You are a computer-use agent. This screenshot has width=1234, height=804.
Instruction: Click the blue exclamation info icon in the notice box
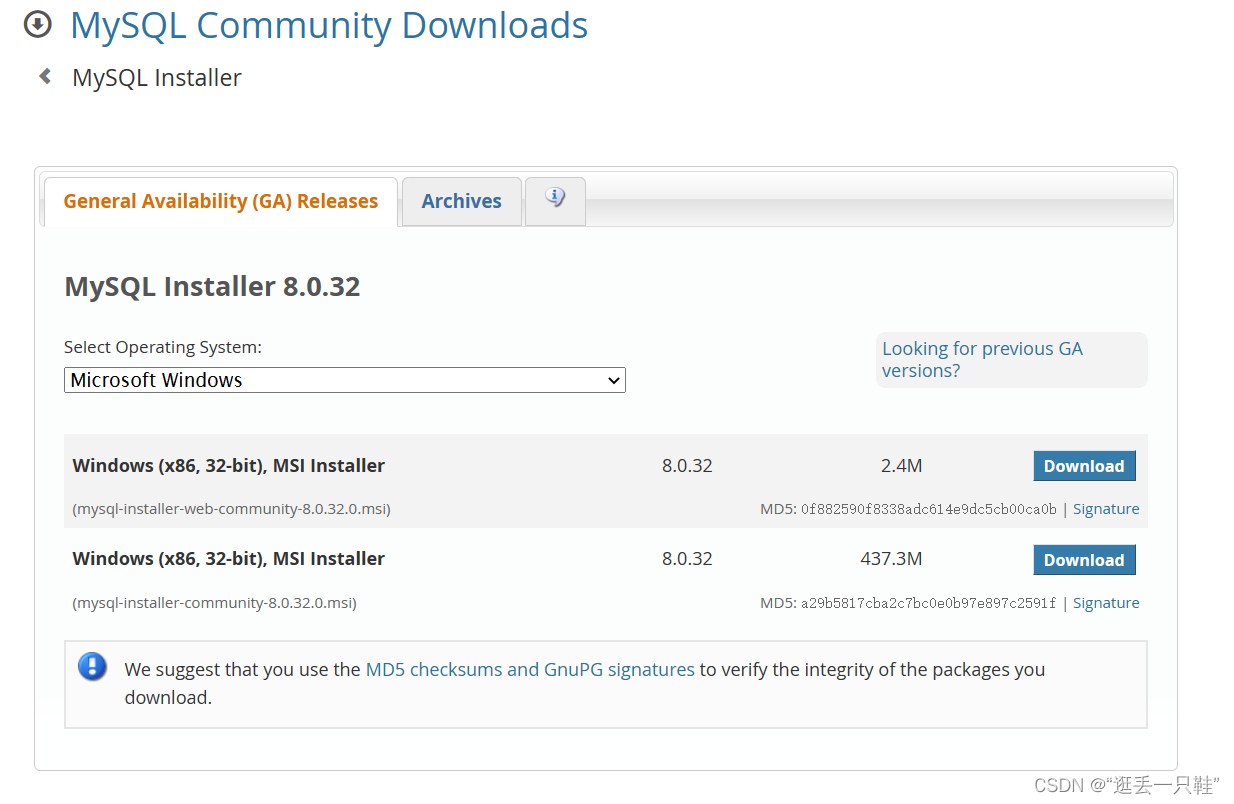pyautogui.click(x=92, y=667)
